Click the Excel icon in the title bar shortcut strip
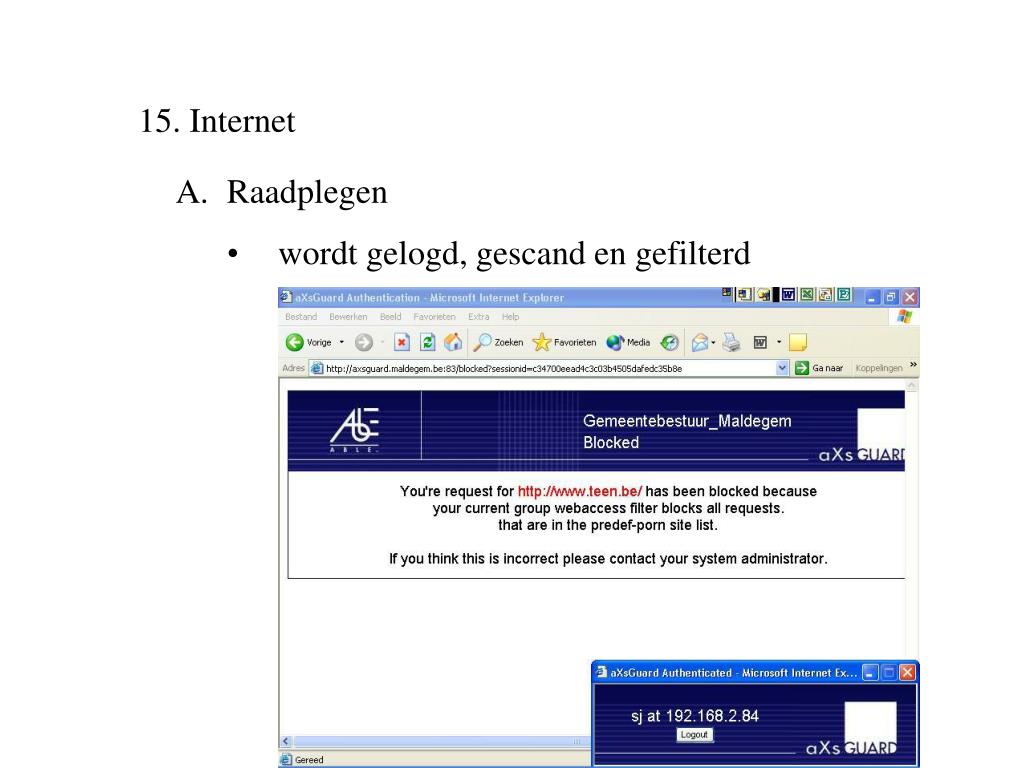The height and width of the screenshot is (768, 1024). point(807,295)
